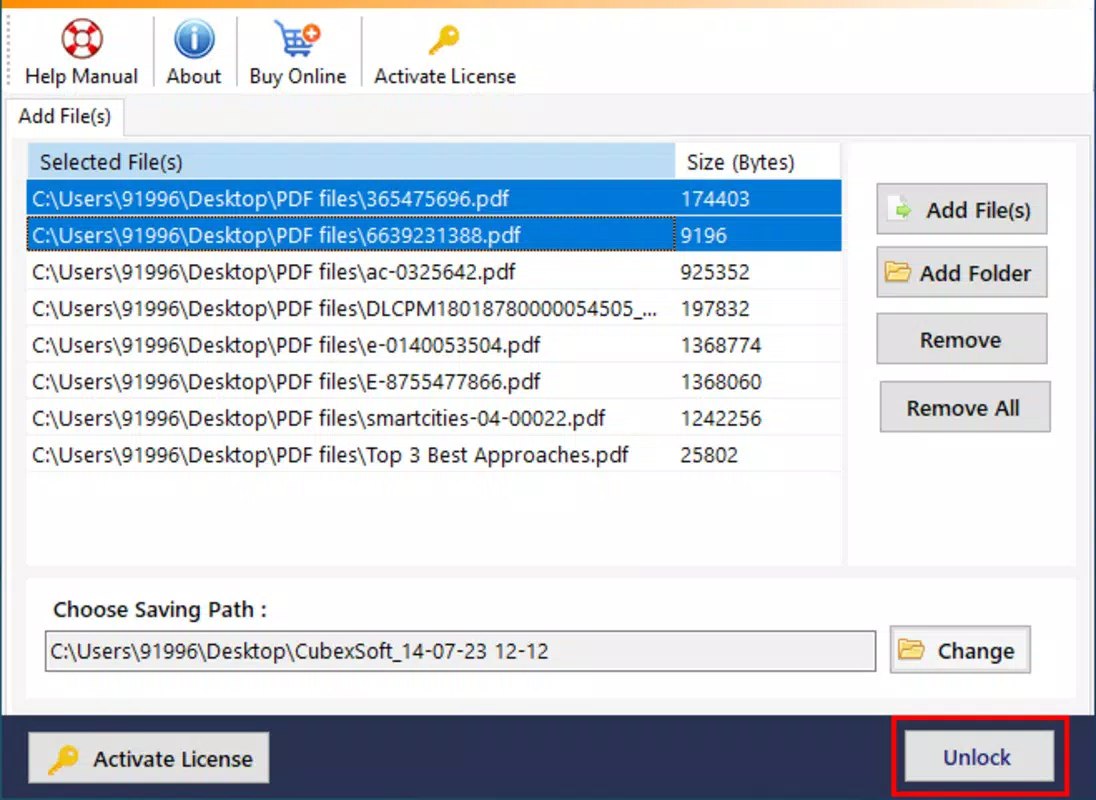Image resolution: width=1096 pixels, height=800 pixels.
Task: Click the Add File(s) button
Action: point(962,210)
